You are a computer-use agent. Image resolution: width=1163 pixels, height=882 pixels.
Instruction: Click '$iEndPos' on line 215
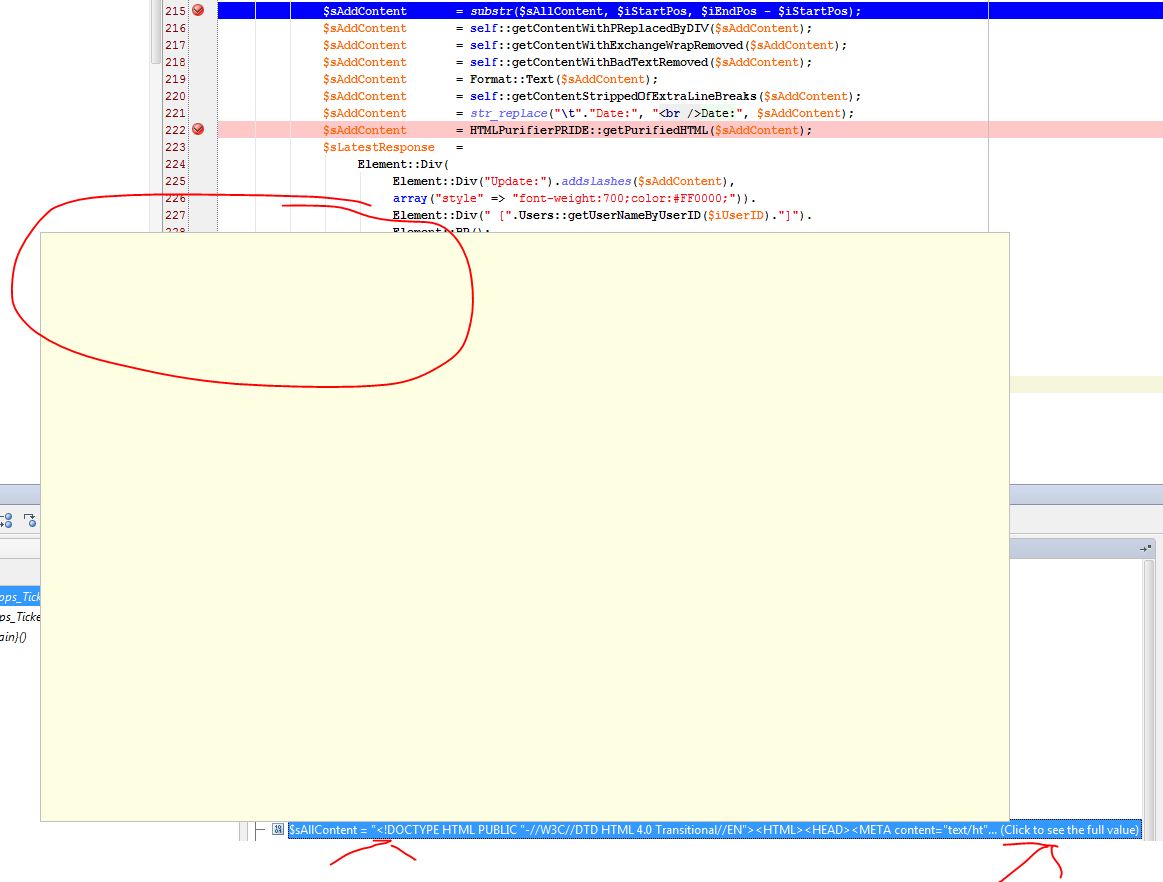pyautogui.click(x=729, y=11)
